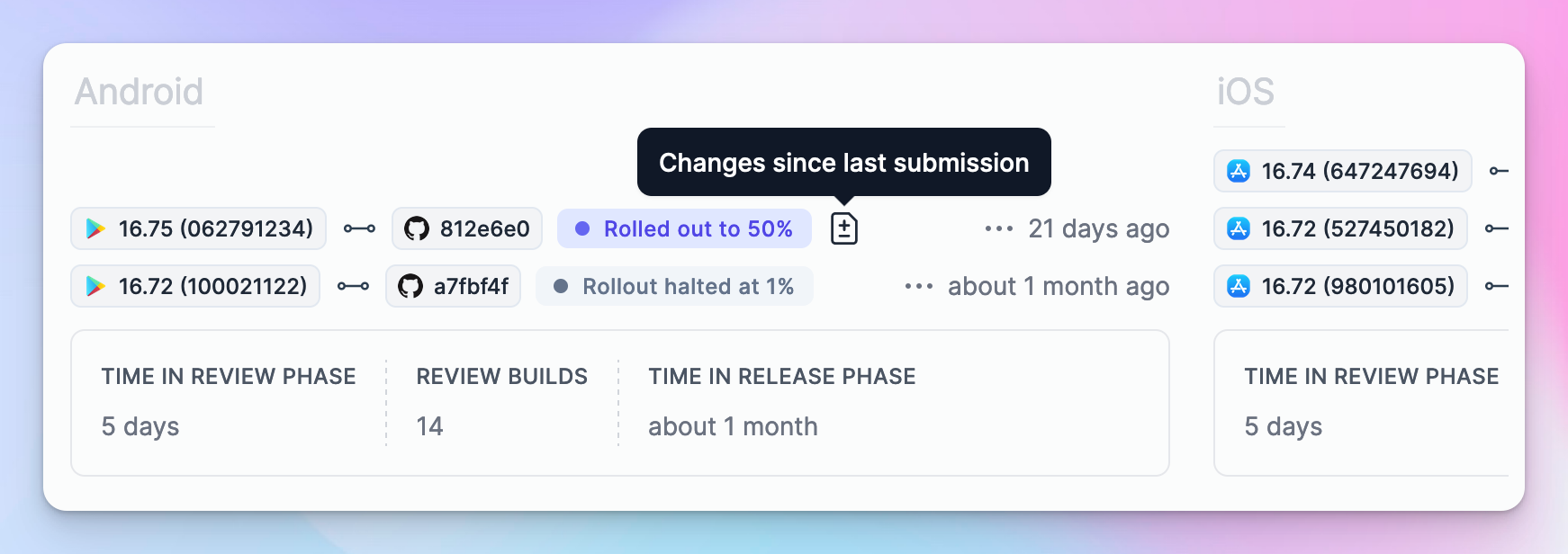Click the Google Play icon on 16.75 build
The width and height of the screenshot is (1568, 554).
[95, 228]
